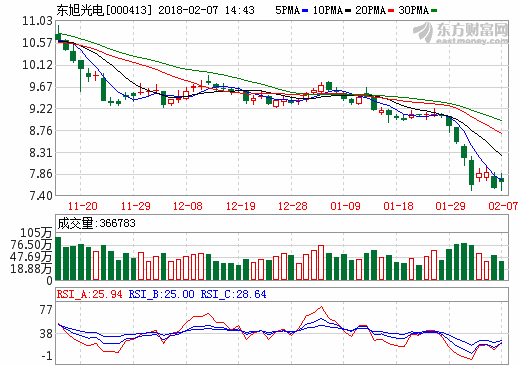Click the stock code [000413] in title
The image size is (520, 365).
129,10
